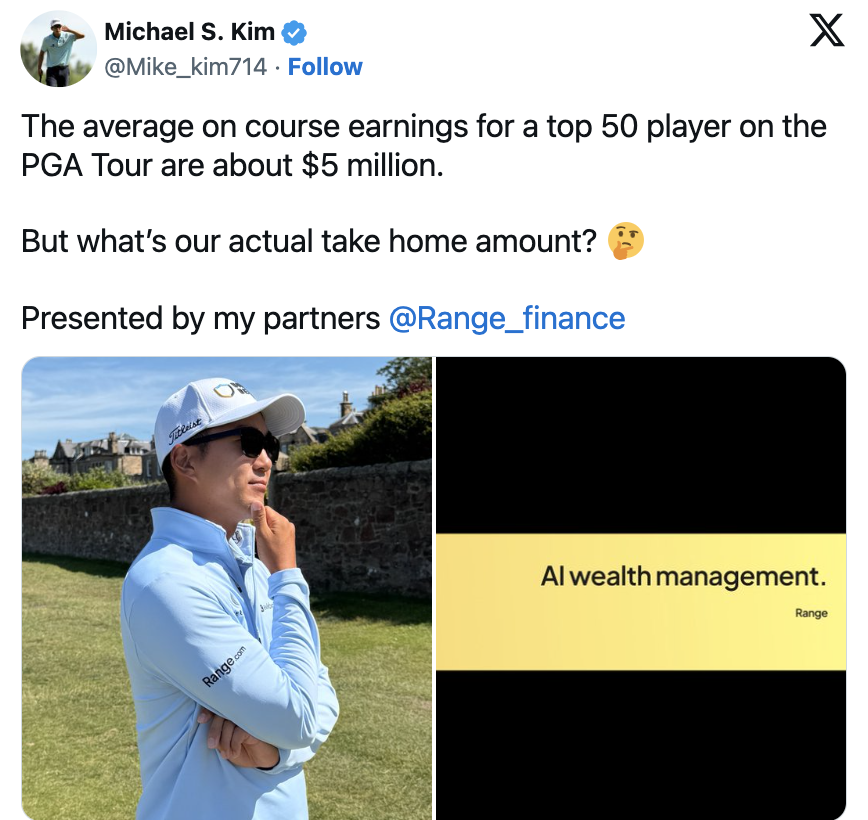Click the golfer's sunglasses in the photo
Image resolution: width=868 pixels, height=820 pixels.
244,441
